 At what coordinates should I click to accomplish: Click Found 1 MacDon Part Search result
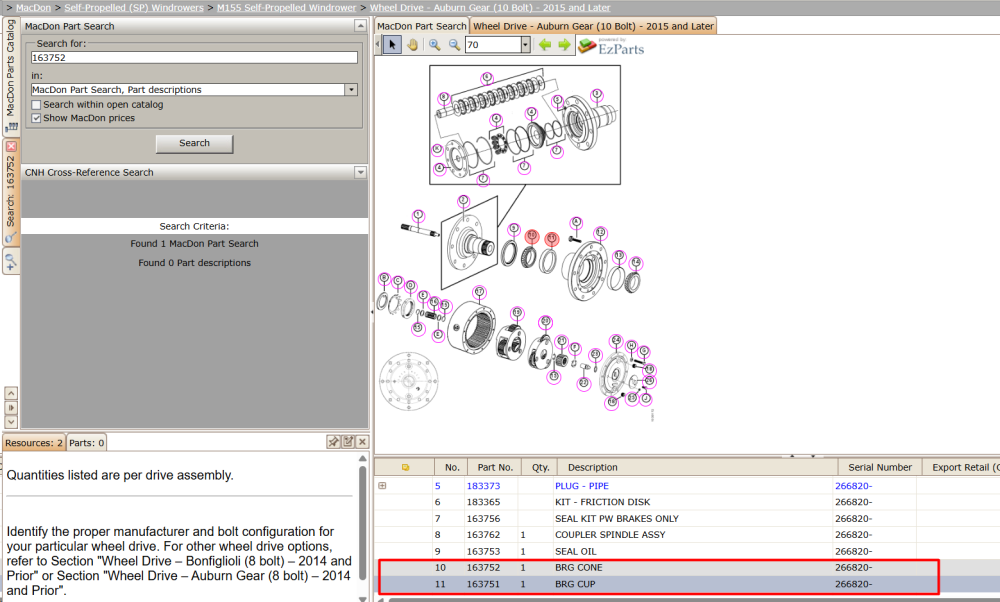coord(195,244)
